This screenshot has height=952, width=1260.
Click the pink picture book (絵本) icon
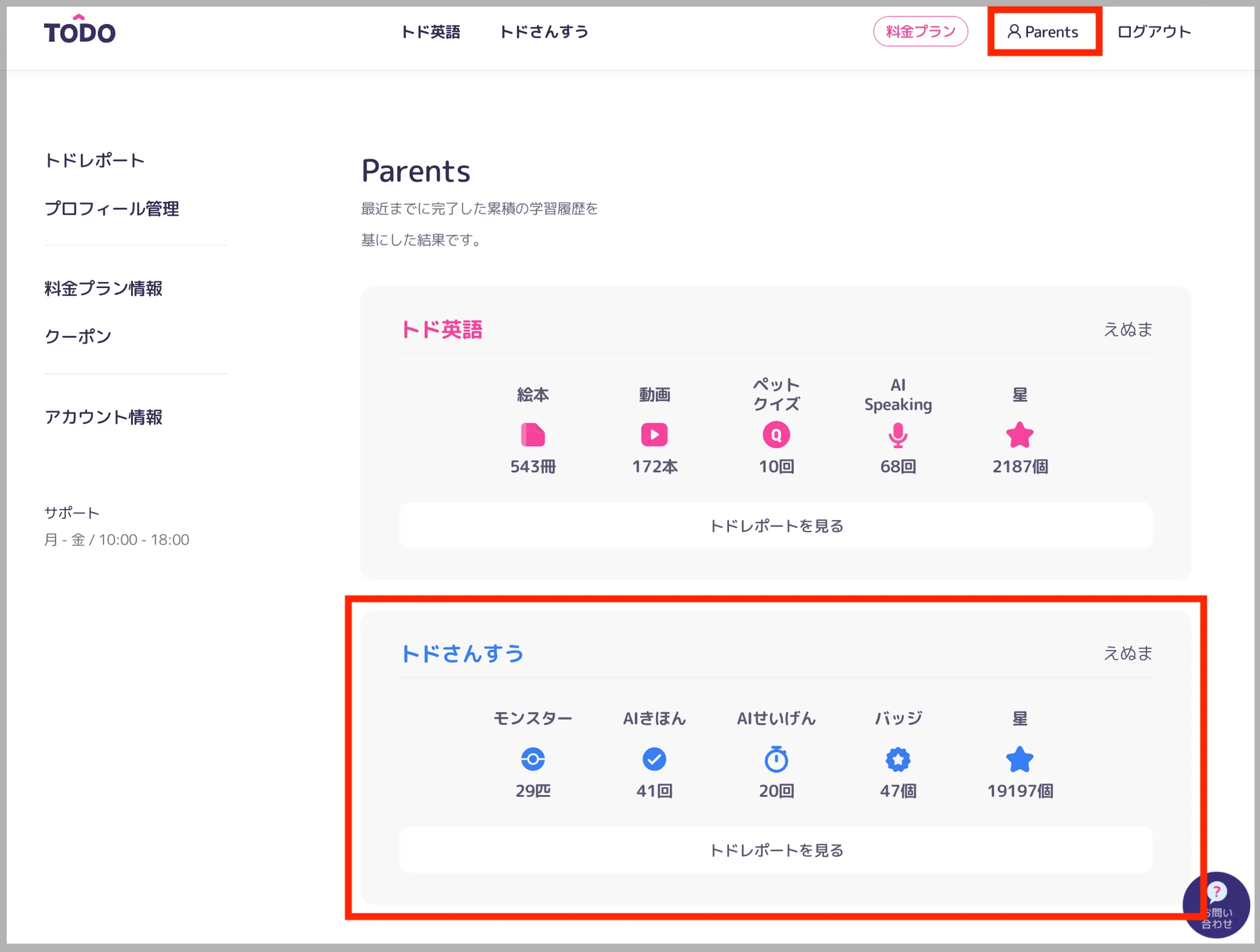533,434
